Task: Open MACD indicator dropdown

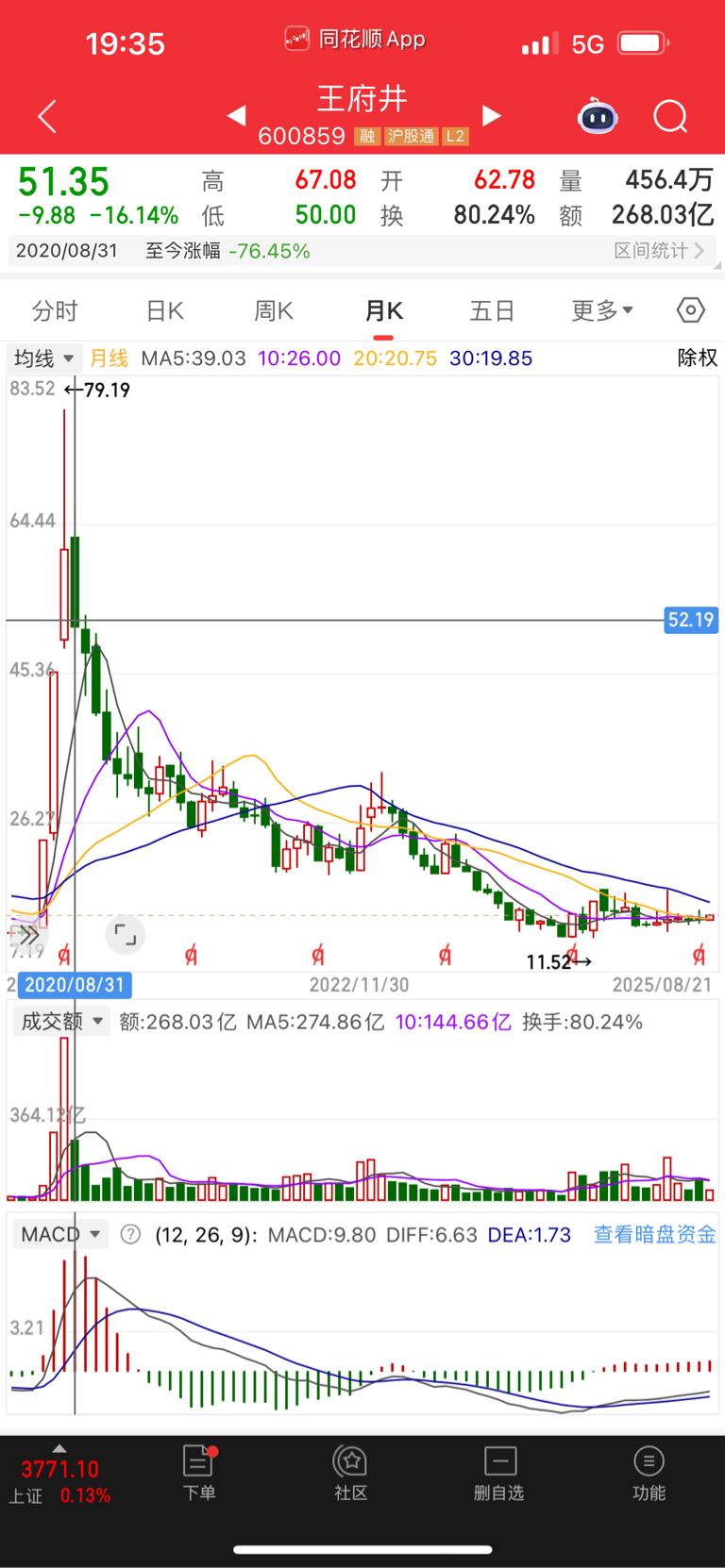Action: [x=60, y=1234]
